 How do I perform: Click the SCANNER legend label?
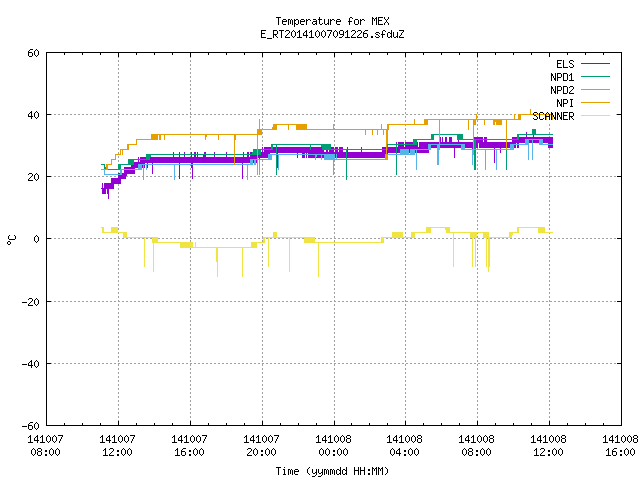click(x=553, y=116)
